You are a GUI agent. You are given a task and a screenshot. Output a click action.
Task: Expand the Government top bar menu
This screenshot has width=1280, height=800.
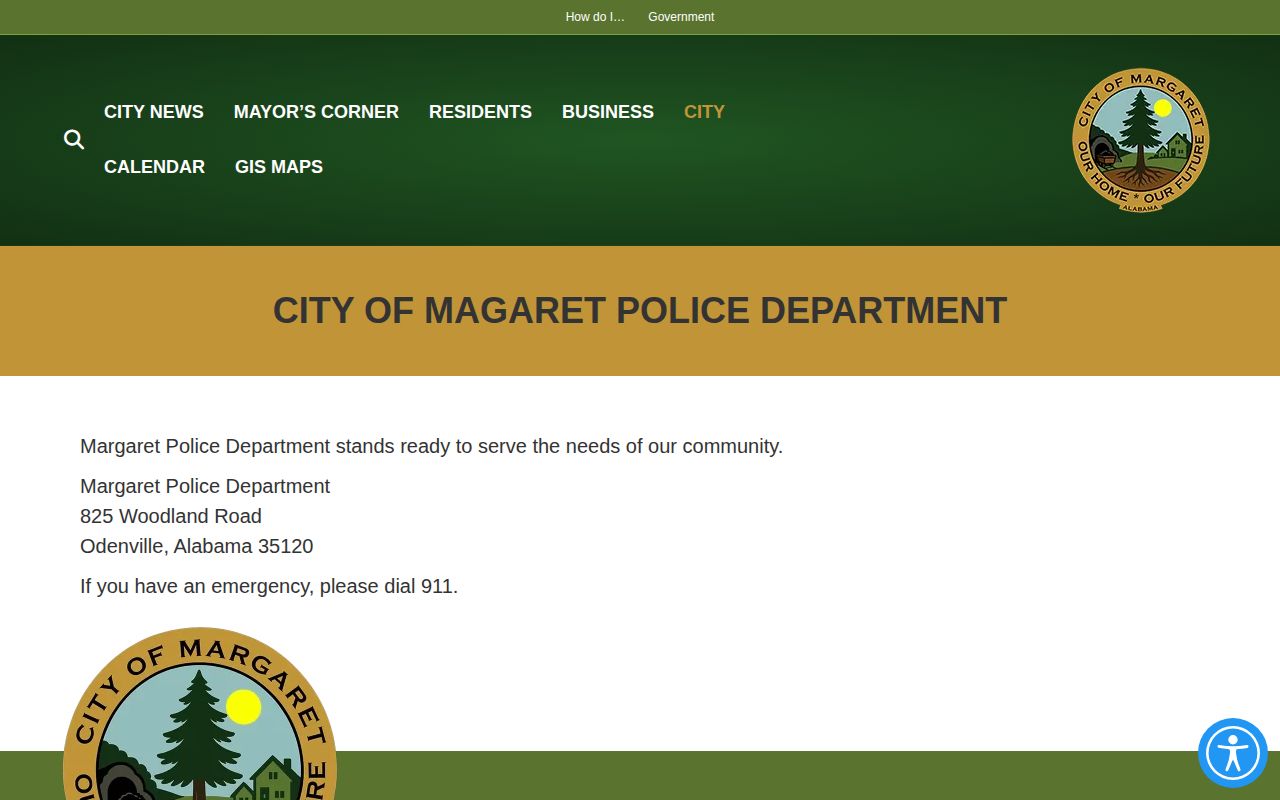(681, 17)
